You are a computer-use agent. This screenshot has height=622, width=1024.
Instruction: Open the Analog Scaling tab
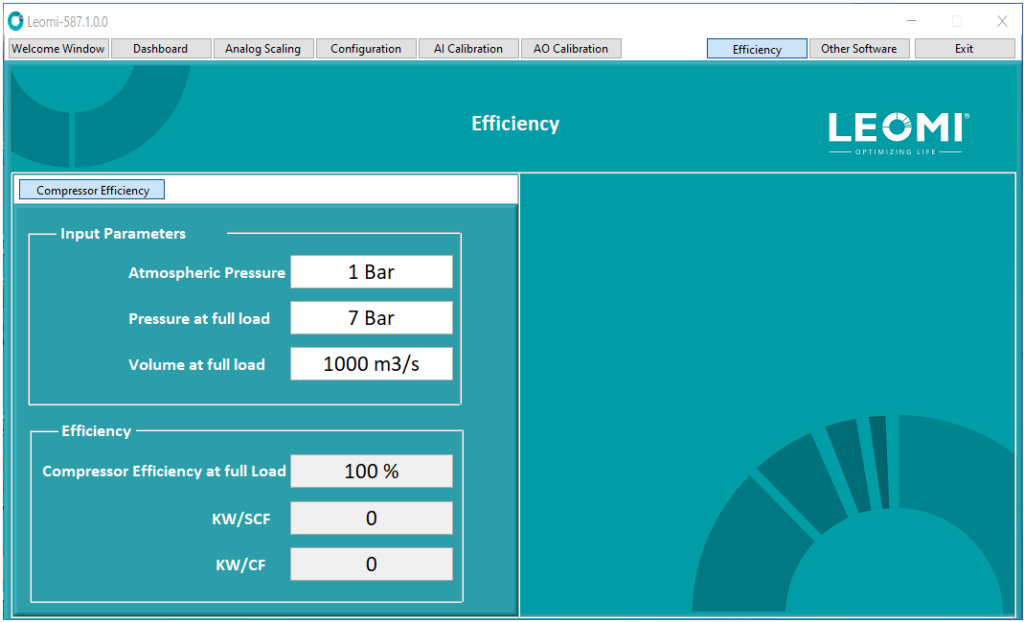263,47
